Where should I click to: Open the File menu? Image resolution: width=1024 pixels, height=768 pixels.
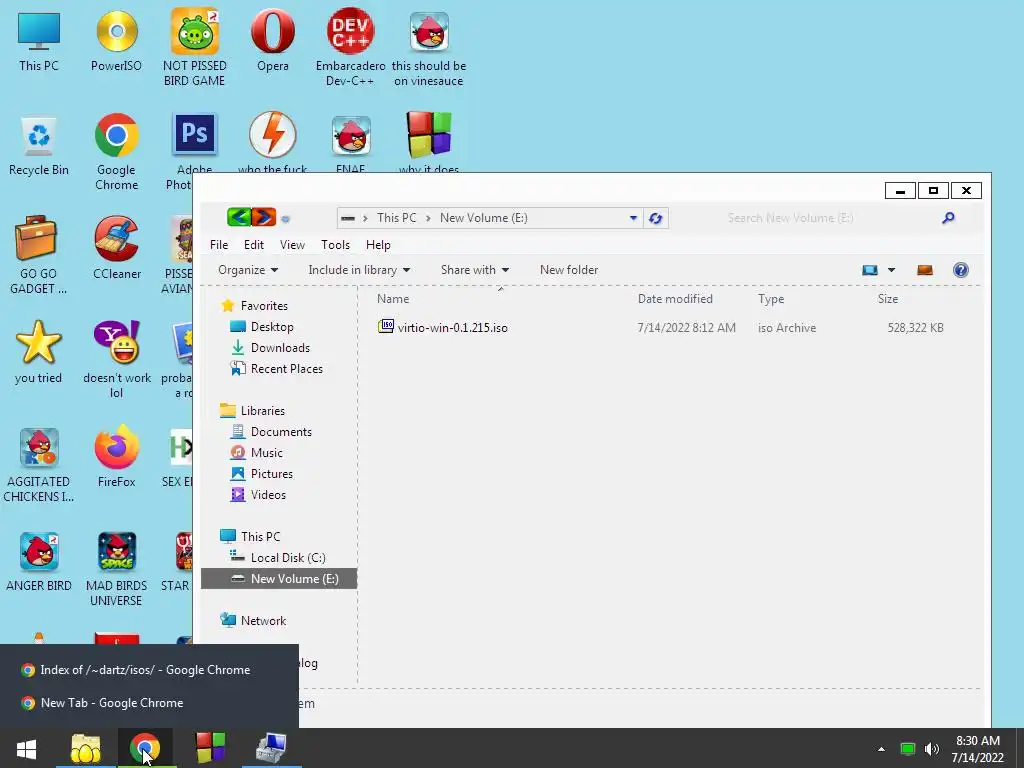219,245
